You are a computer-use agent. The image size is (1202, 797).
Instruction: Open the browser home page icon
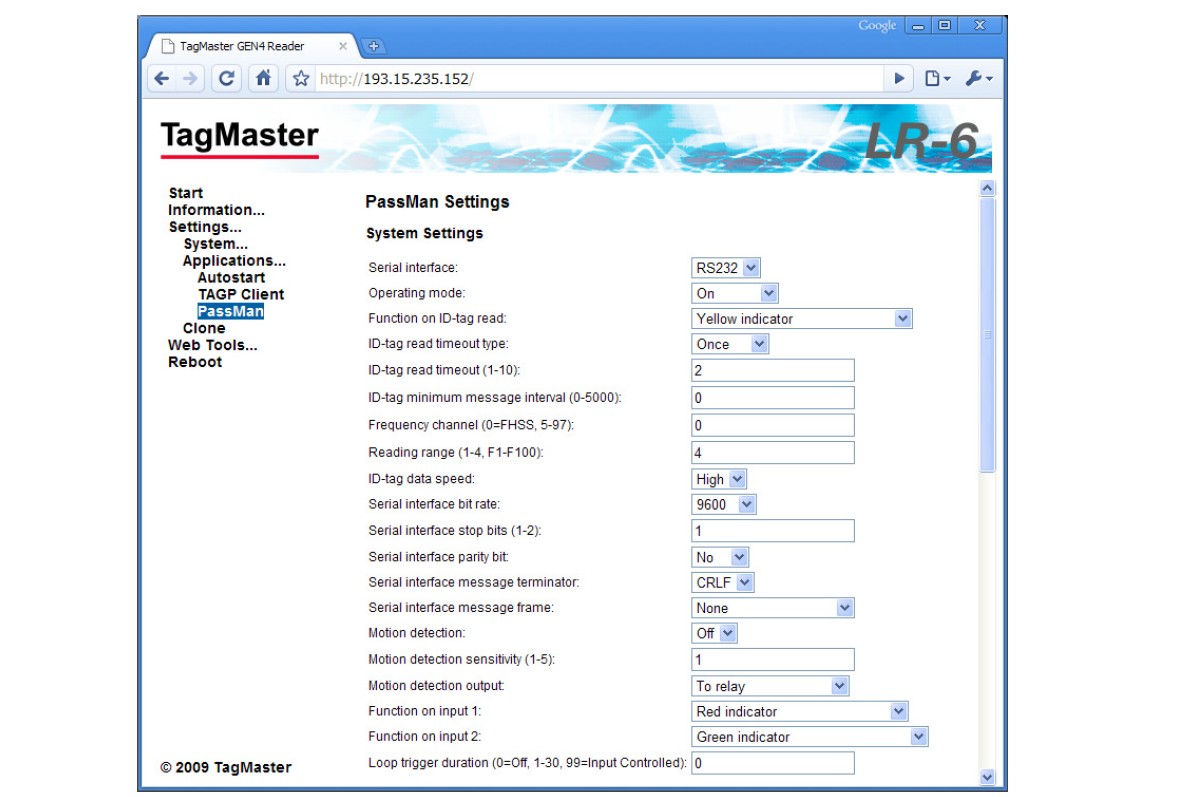[x=263, y=78]
